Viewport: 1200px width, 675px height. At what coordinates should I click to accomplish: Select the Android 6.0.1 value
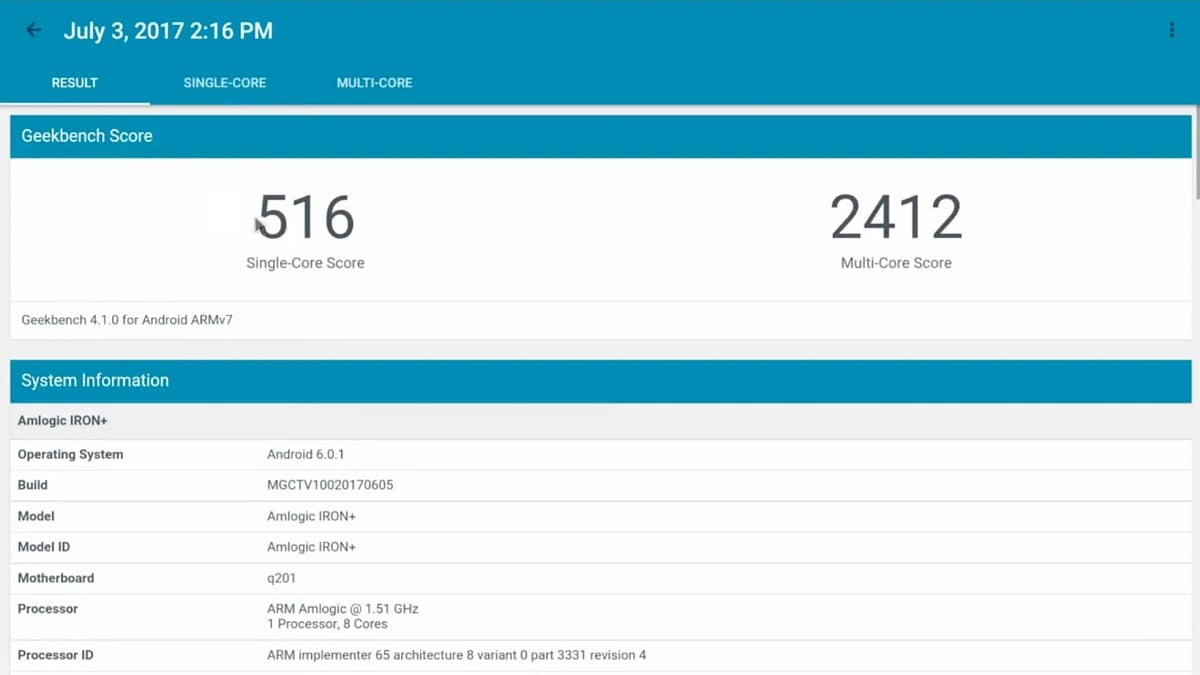tap(303, 454)
